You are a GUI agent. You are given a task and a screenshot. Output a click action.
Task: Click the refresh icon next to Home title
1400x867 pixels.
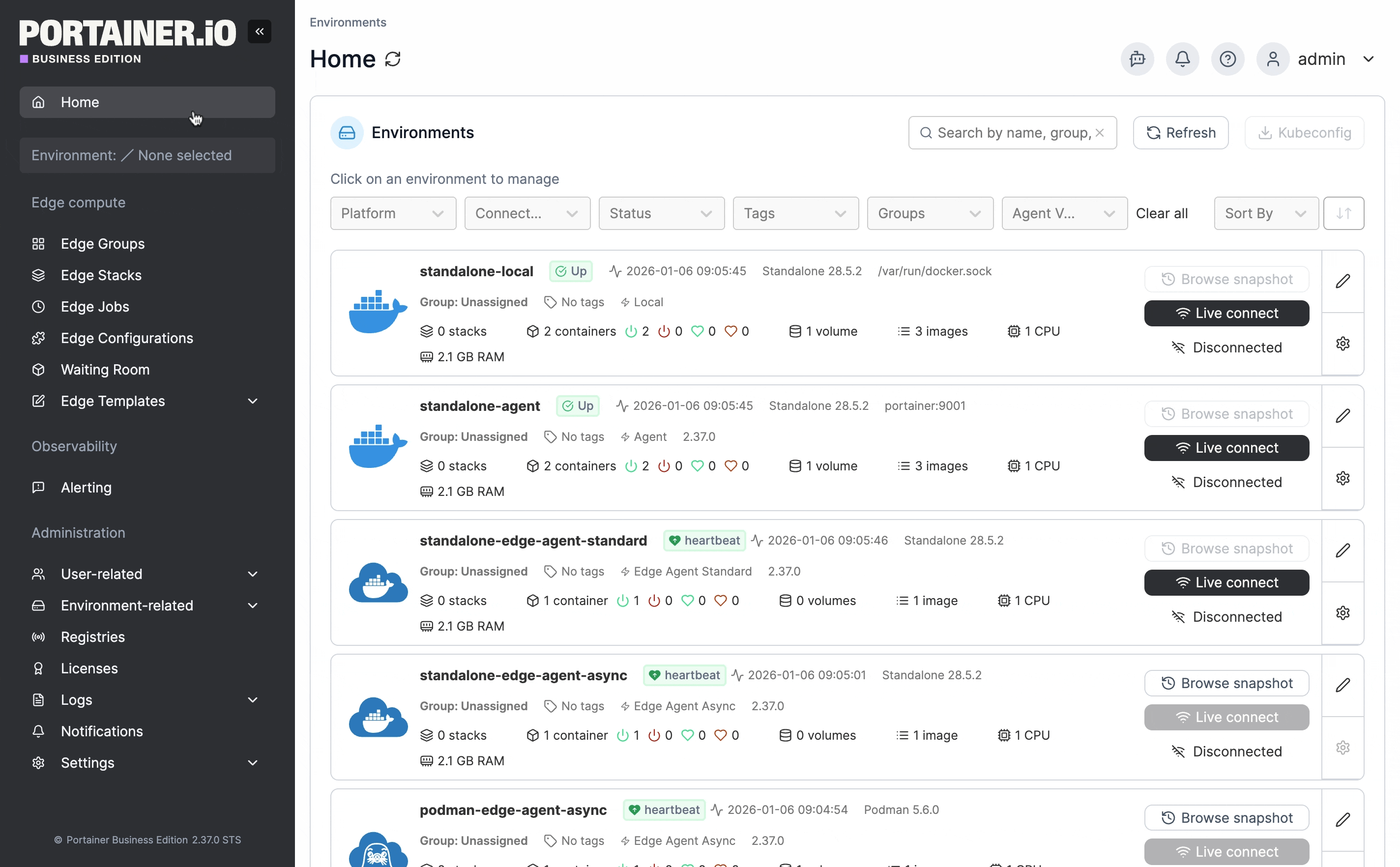pyautogui.click(x=393, y=59)
